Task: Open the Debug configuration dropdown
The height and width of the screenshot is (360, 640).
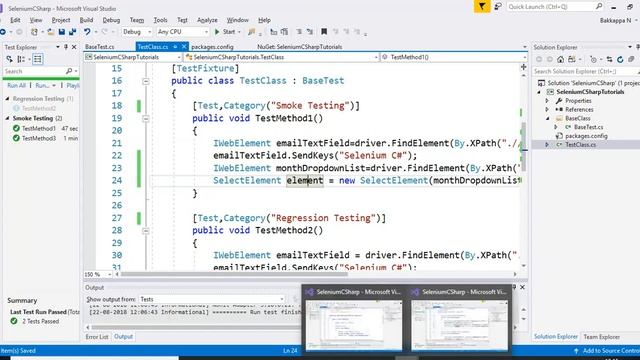Action: pyautogui.click(x=137, y=31)
